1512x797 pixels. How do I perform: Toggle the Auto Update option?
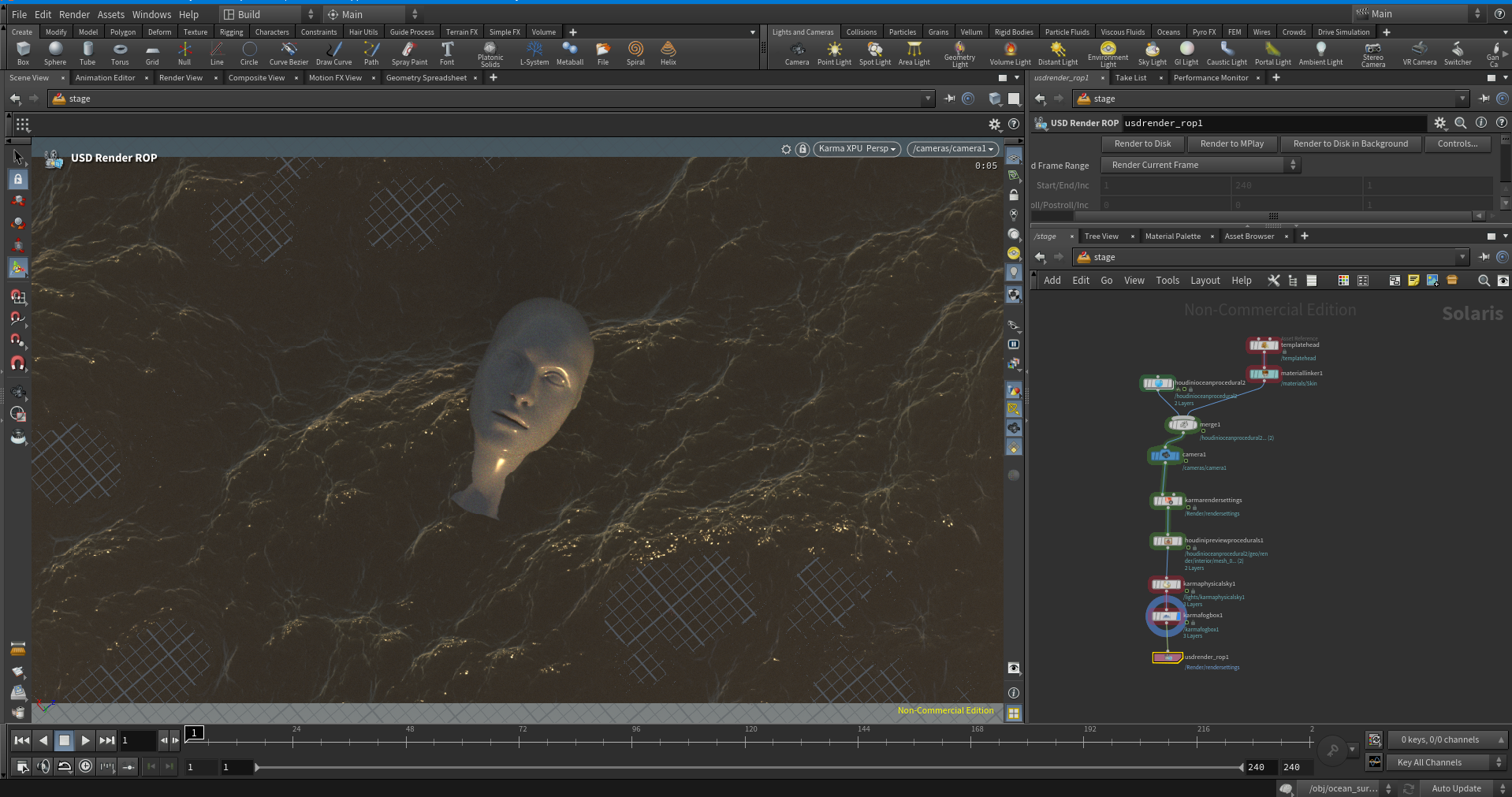(1456, 788)
